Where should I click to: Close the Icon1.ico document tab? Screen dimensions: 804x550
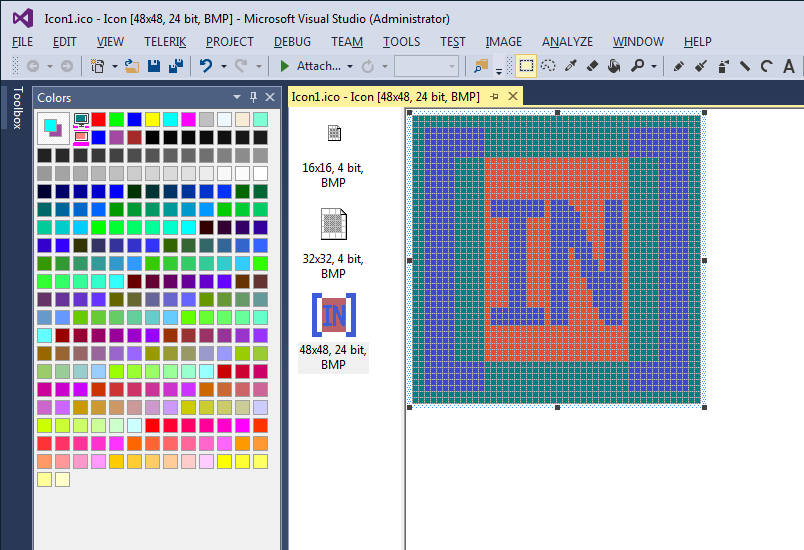click(513, 96)
